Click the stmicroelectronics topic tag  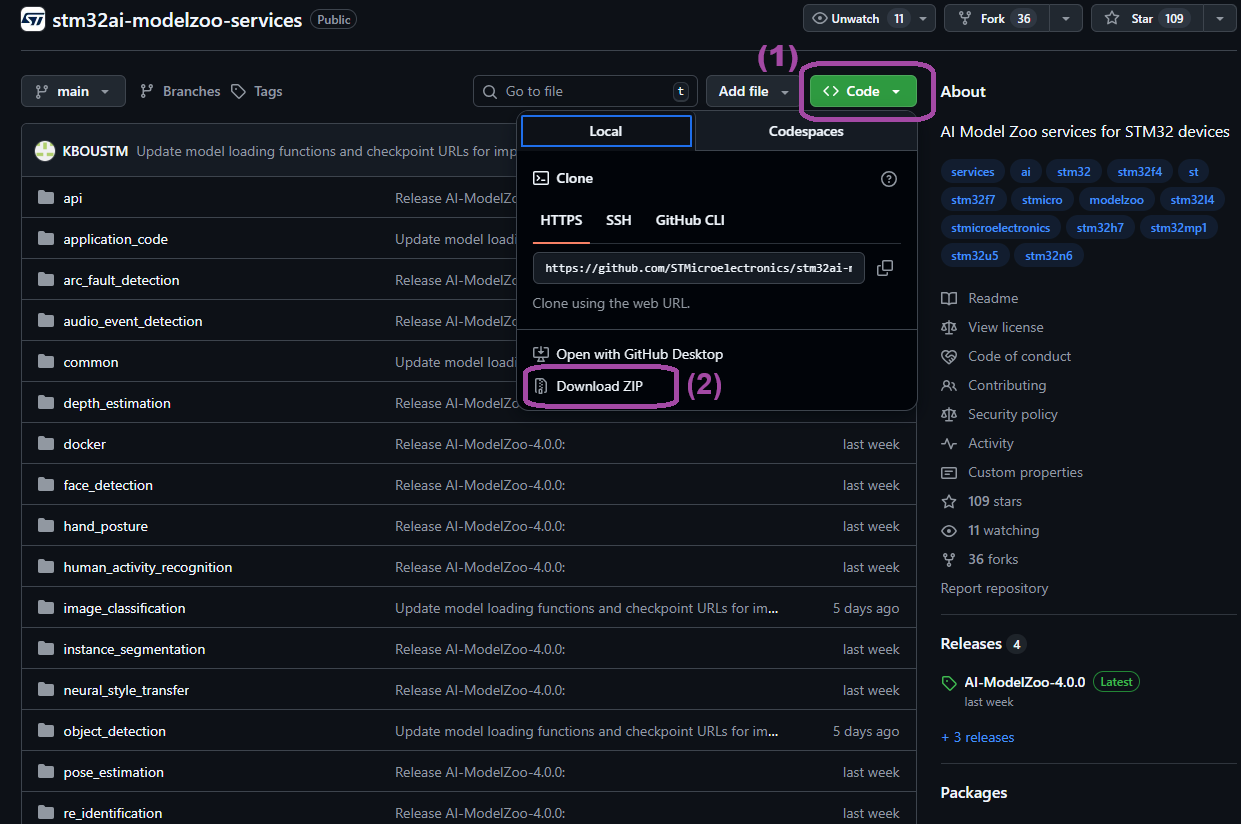[1001, 228]
